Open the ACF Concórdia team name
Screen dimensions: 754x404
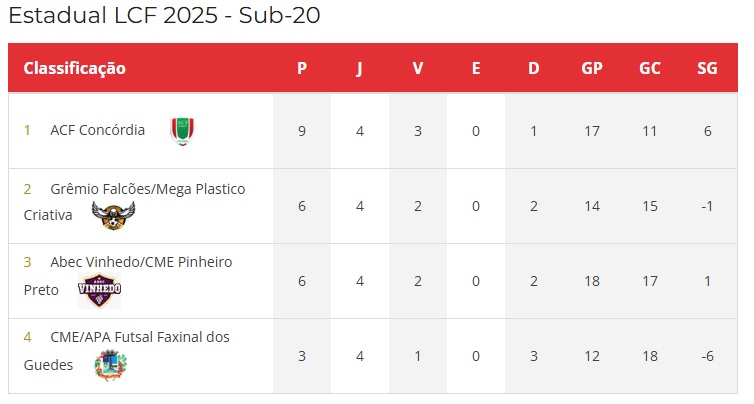pos(98,130)
